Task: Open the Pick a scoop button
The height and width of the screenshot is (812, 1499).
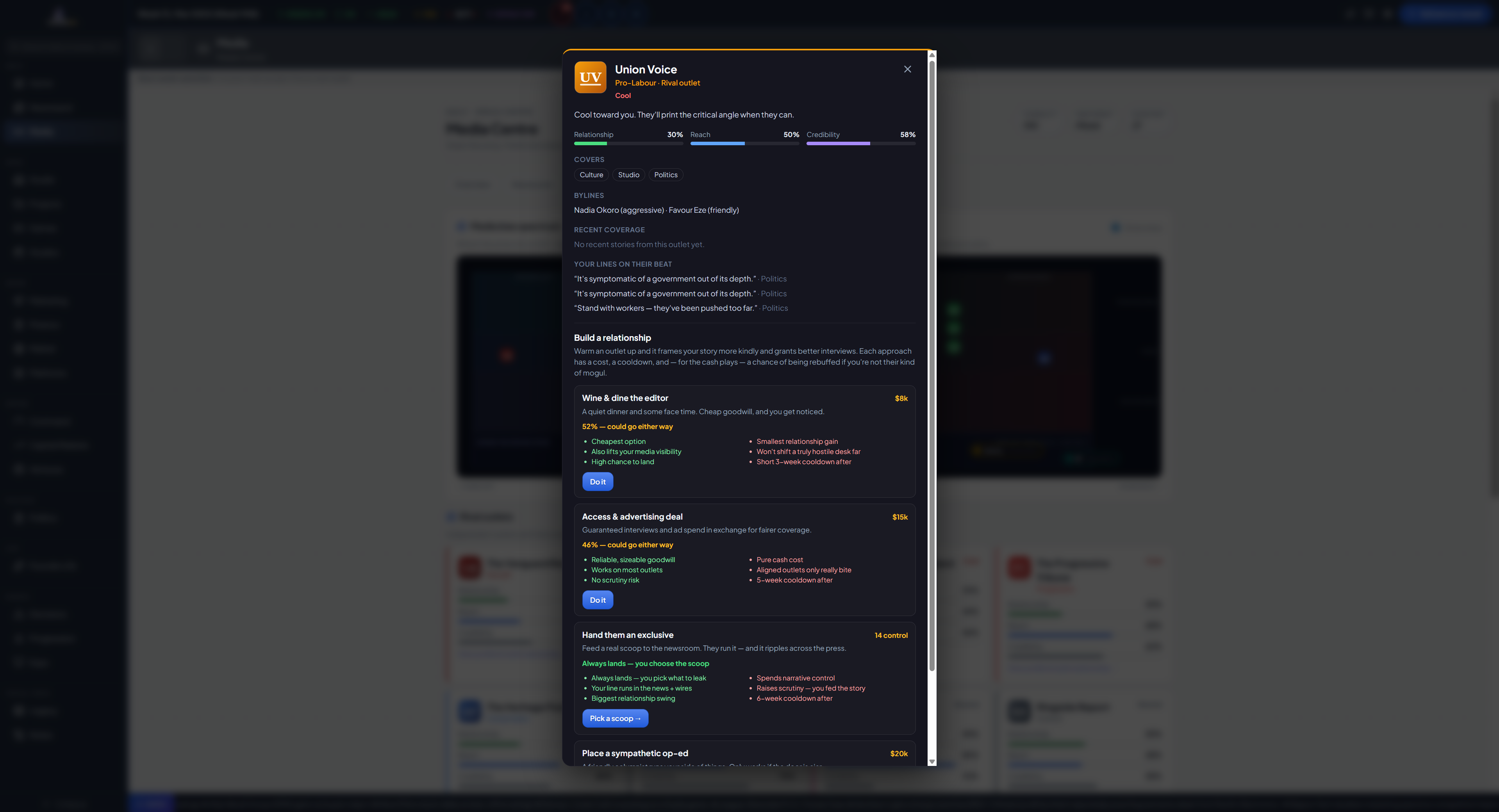Action: 615,718
